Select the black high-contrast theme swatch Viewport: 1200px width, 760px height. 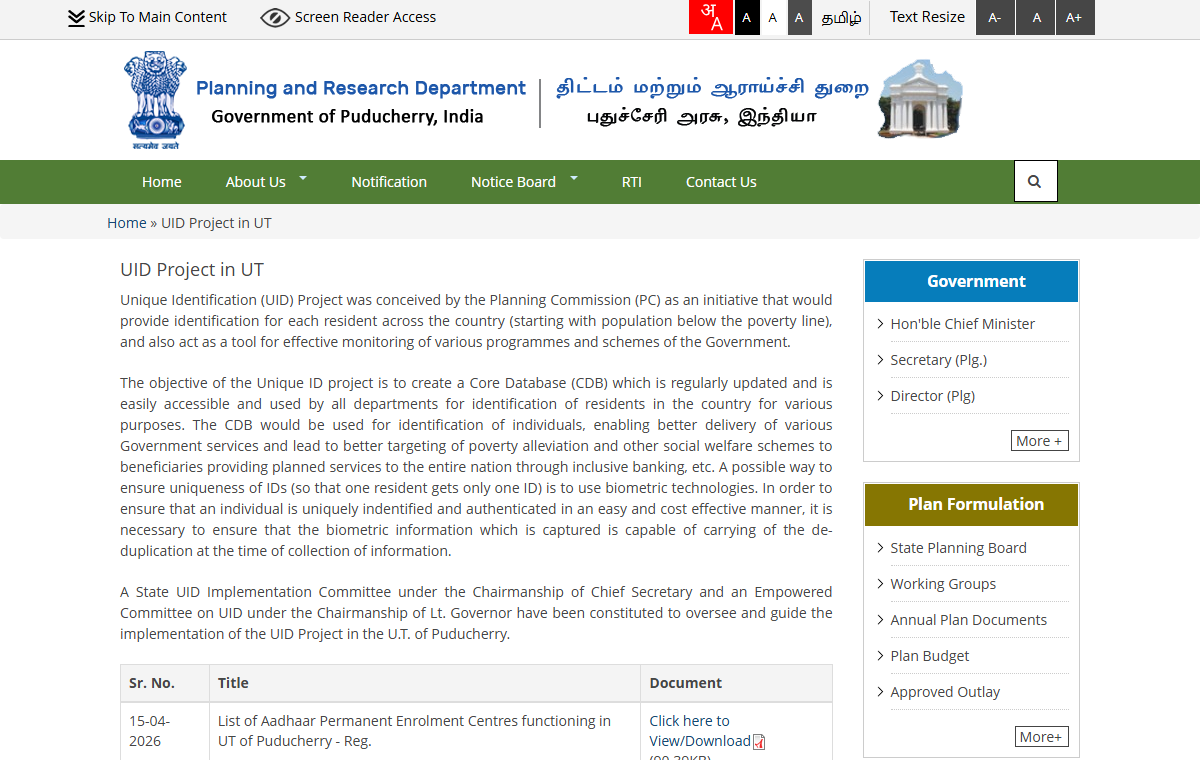[747, 17]
